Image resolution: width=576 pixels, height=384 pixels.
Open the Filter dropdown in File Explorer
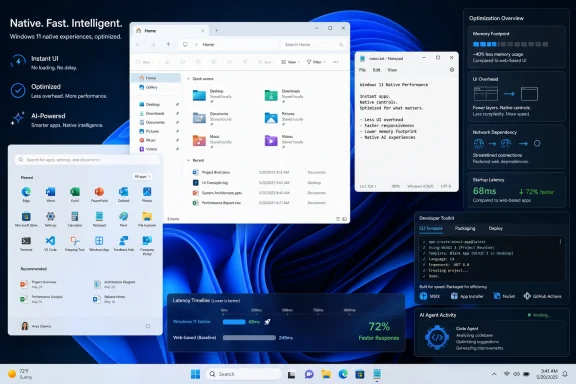click(316, 62)
